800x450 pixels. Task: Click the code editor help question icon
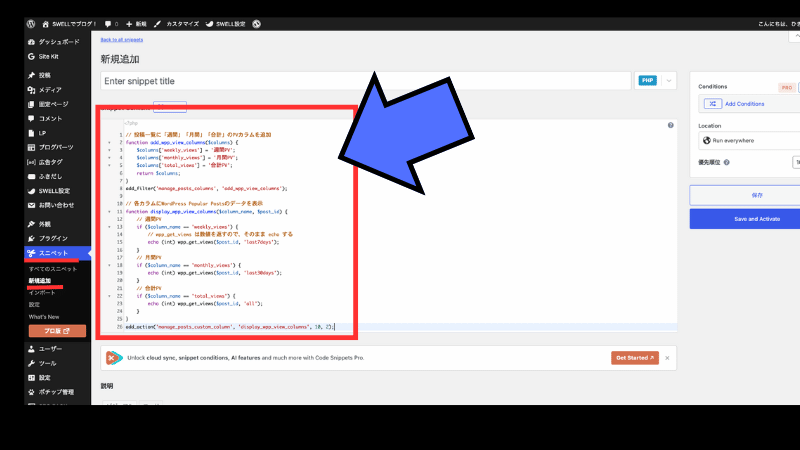coord(670,125)
